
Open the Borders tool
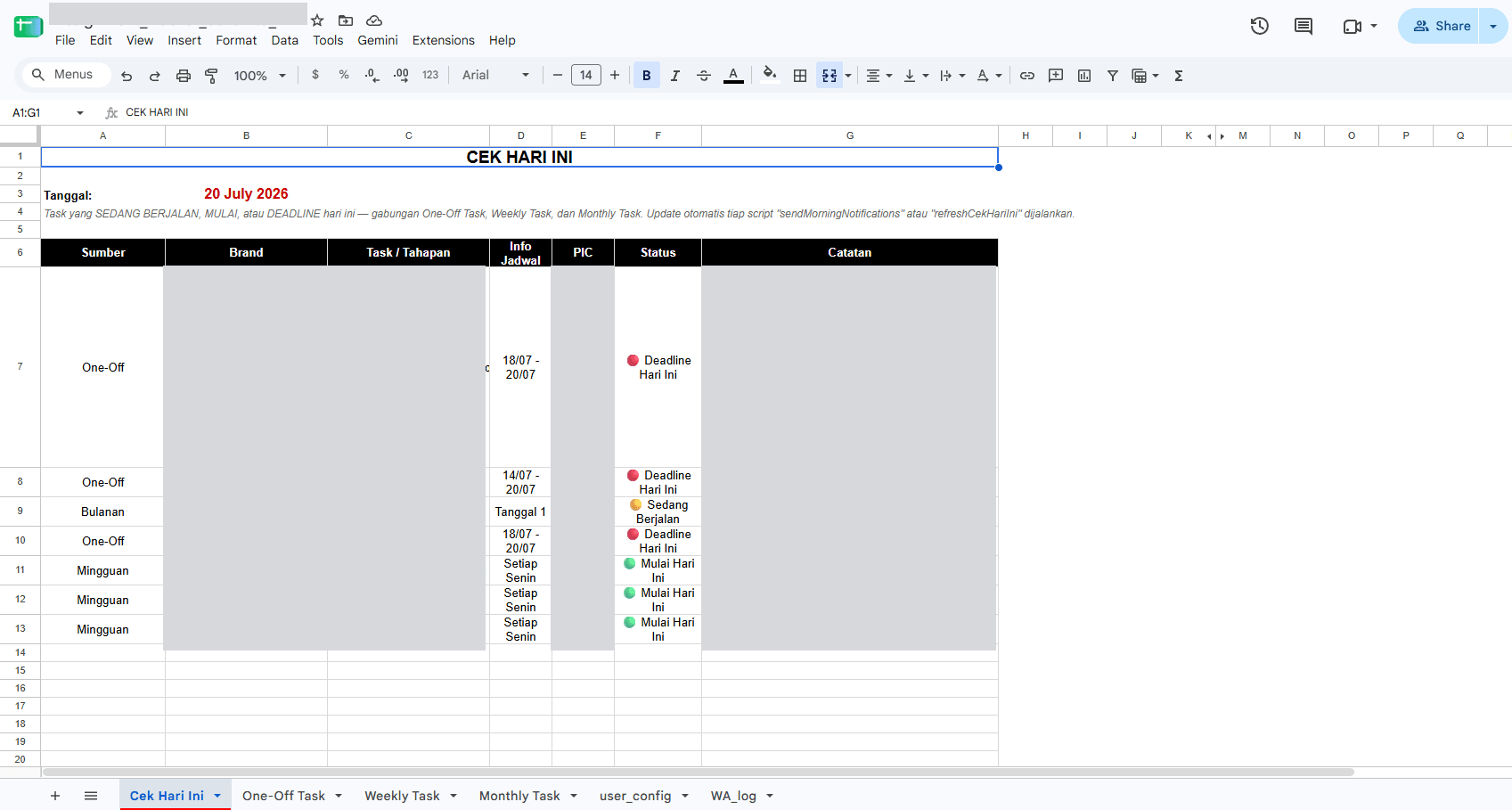click(800, 76)
